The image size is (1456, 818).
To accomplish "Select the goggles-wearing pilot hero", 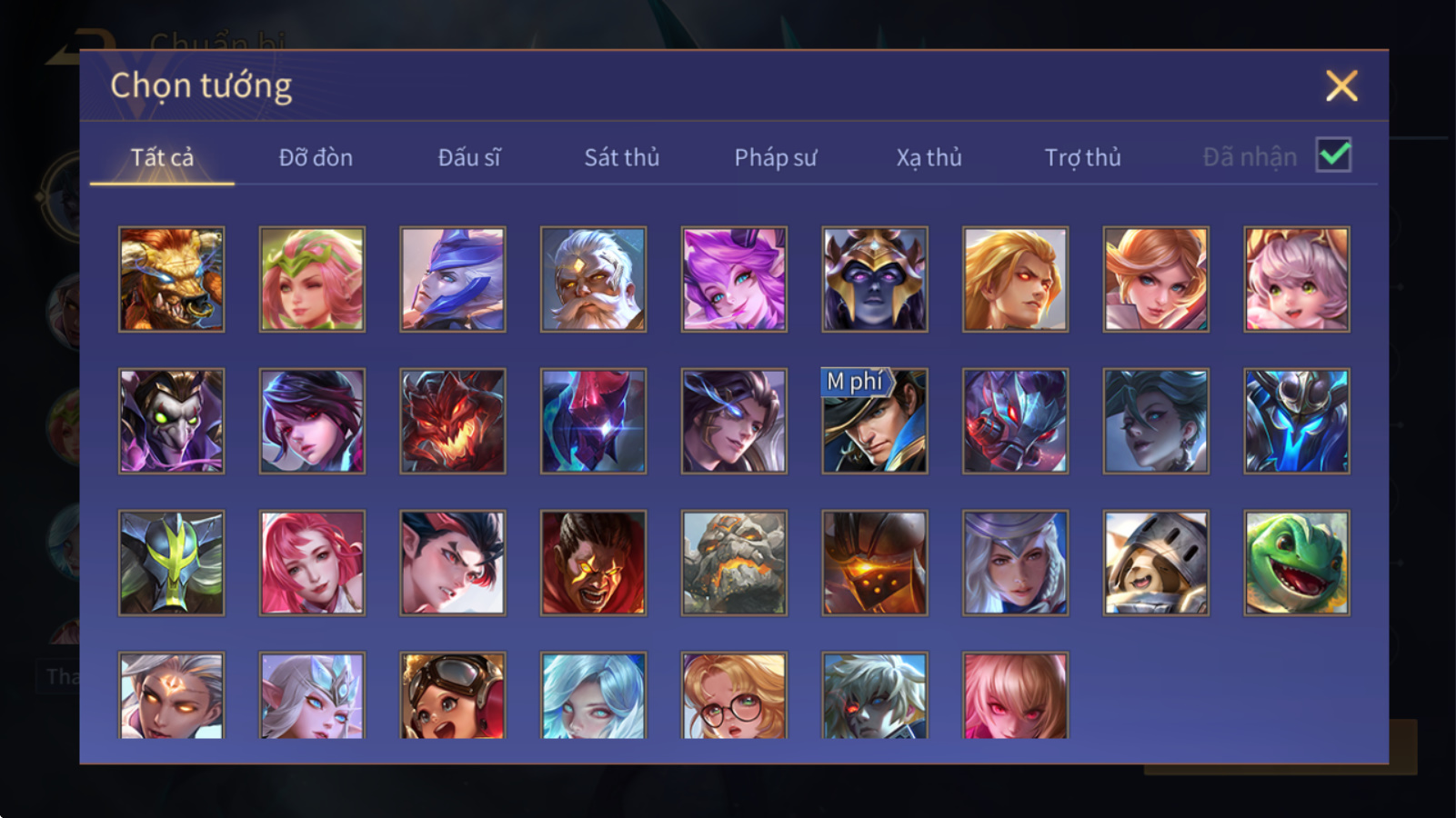I will tap(453, 695).
